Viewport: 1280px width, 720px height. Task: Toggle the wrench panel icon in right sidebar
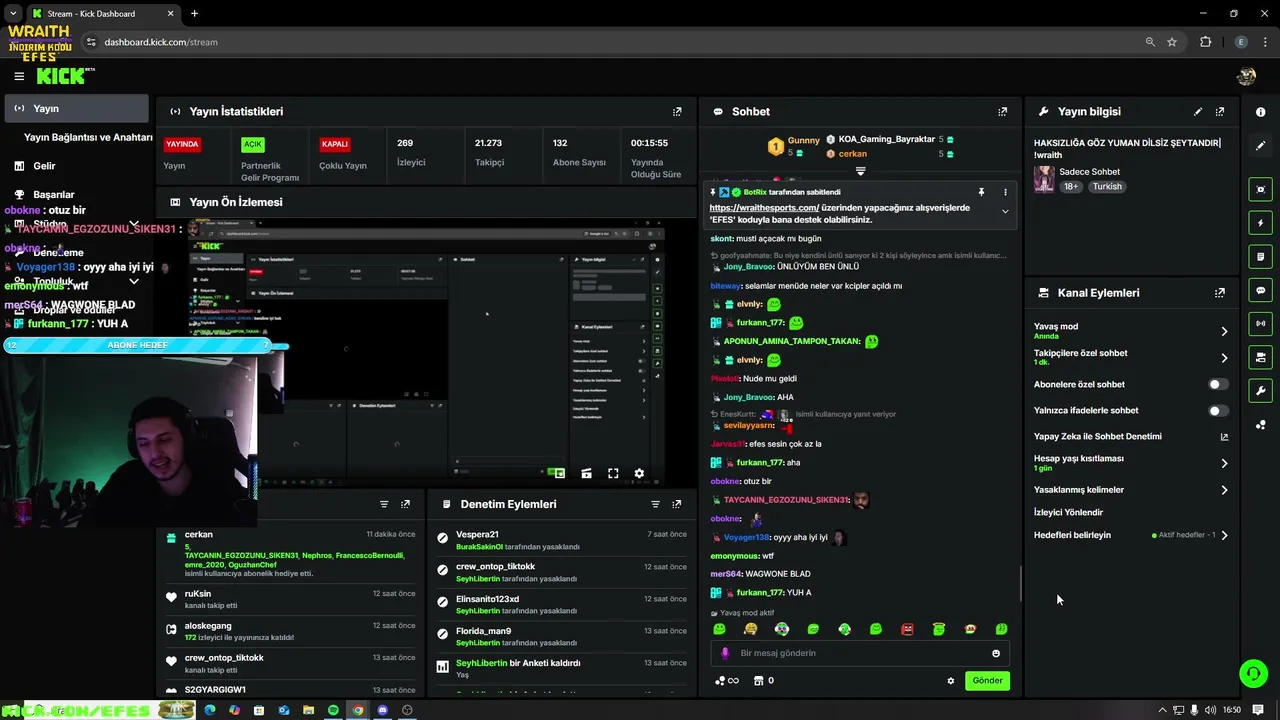coord(1261,391)
